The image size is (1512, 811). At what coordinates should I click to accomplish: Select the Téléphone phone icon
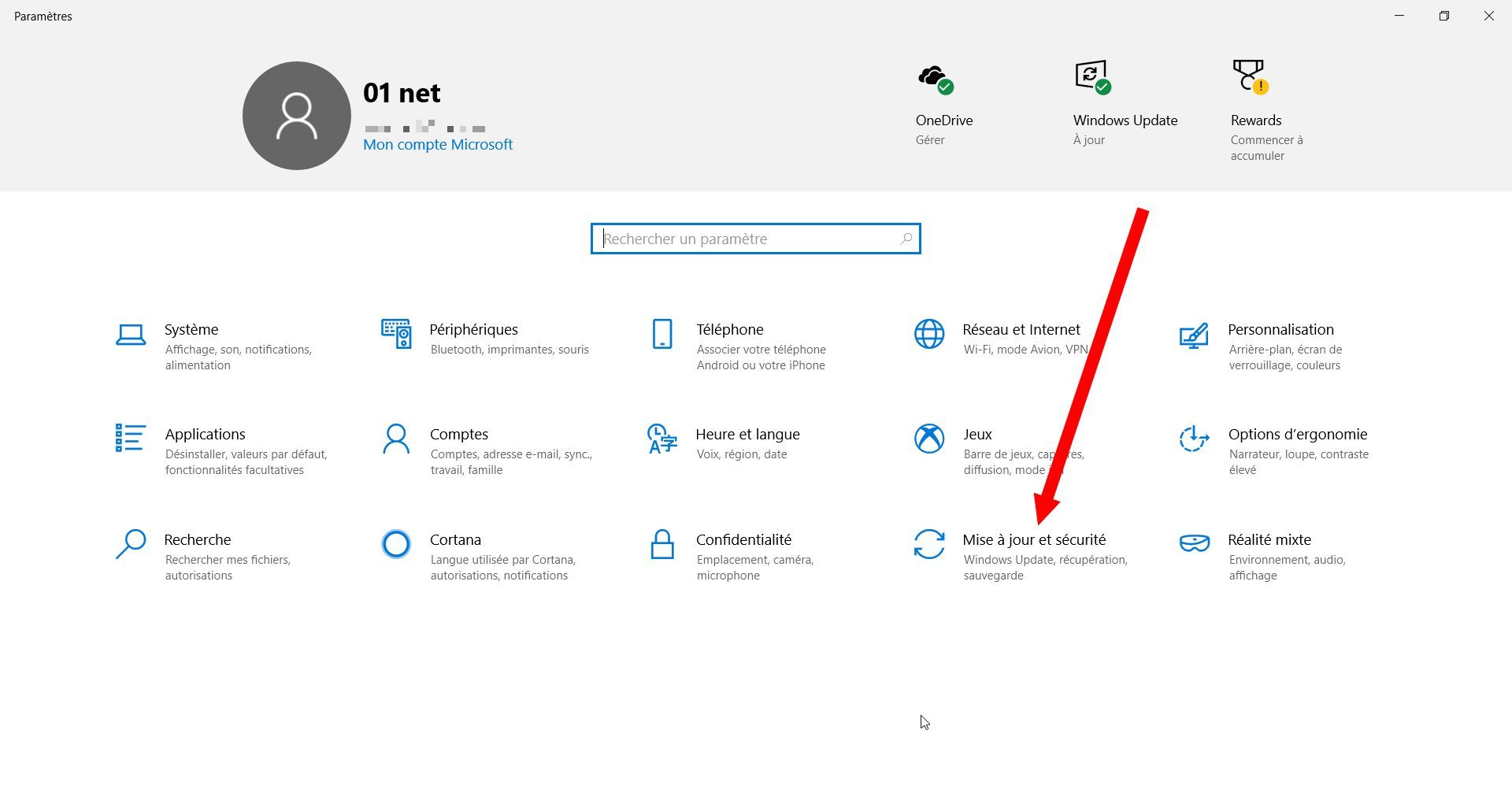pos(662,334)
